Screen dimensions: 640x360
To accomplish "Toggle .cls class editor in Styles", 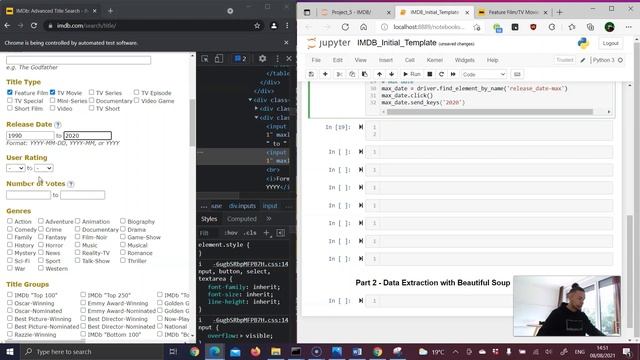I will pyautogui.click(x=250, y=233).
